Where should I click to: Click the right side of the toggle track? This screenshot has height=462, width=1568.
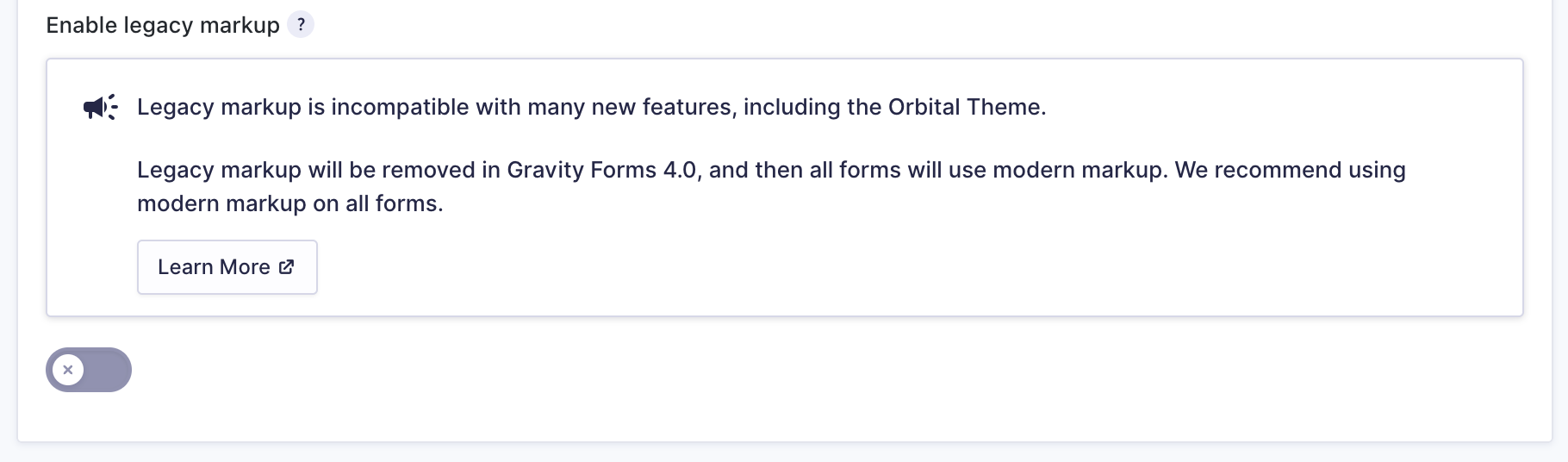(x=110, y=370)
